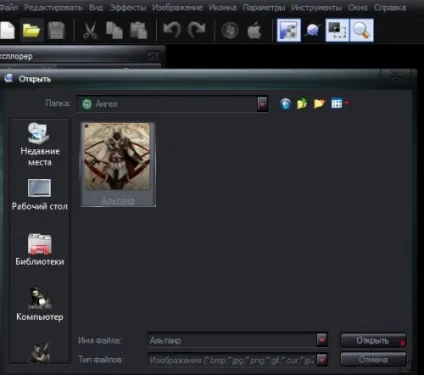
Task: Select Компьютер in places sidebar
Action: (40, 304)
